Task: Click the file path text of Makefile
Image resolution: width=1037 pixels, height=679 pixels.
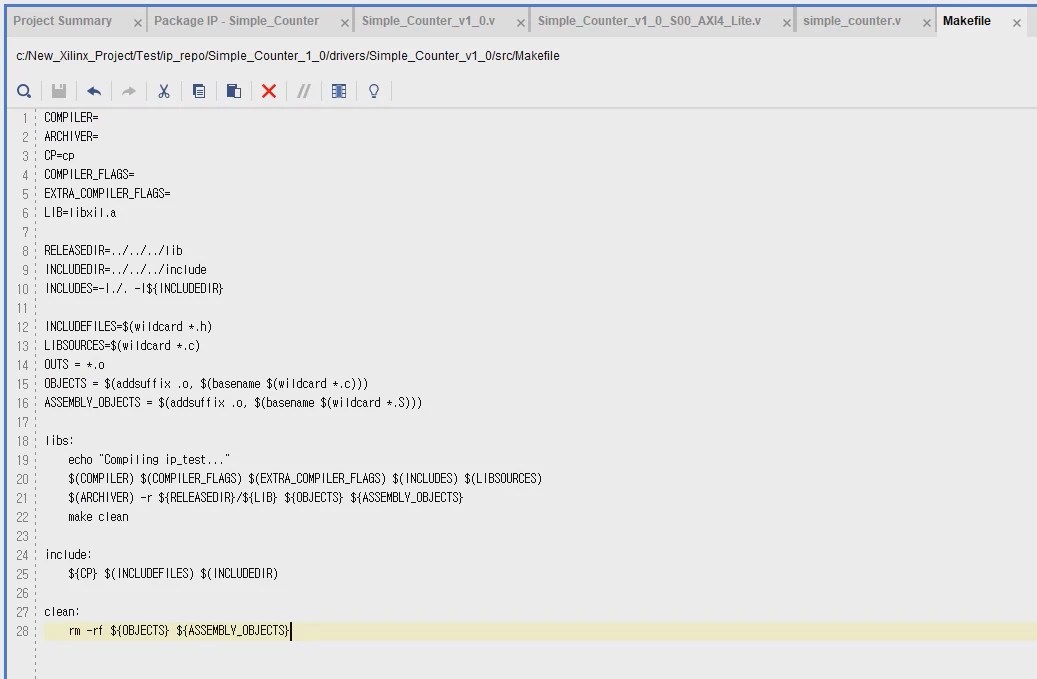Action: (288, 56)
